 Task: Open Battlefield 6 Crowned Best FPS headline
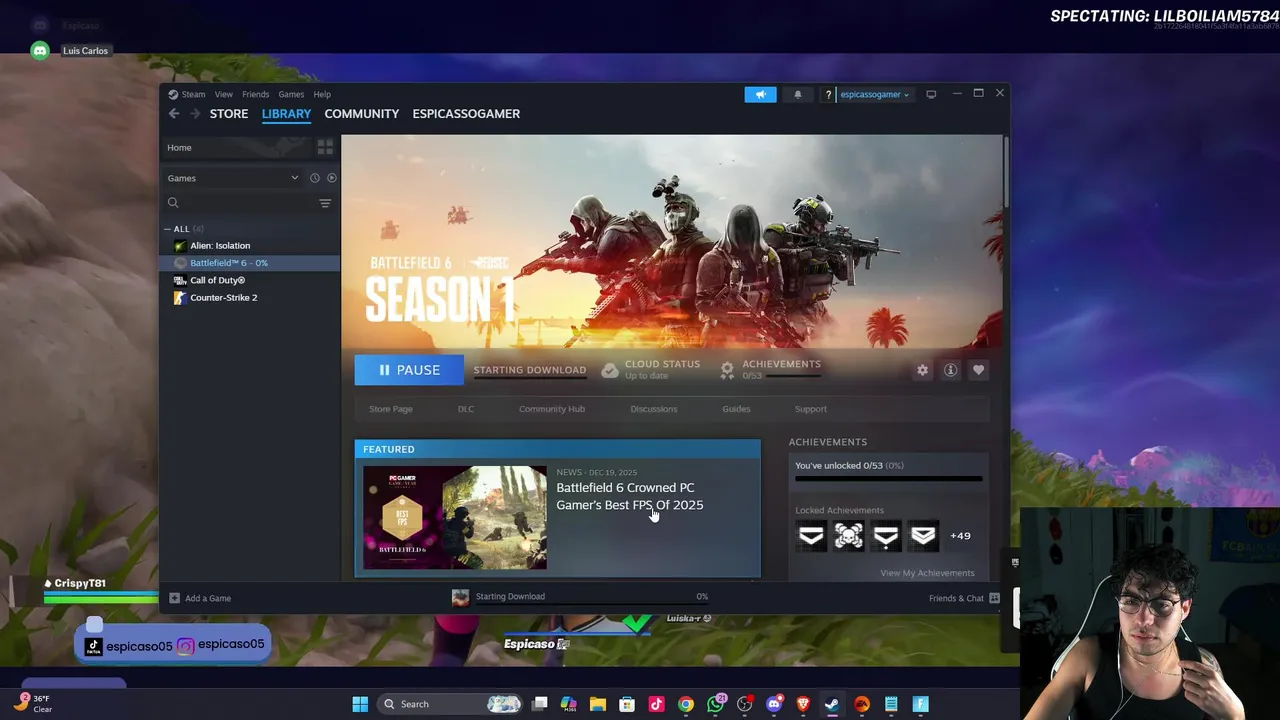[629, 496]
